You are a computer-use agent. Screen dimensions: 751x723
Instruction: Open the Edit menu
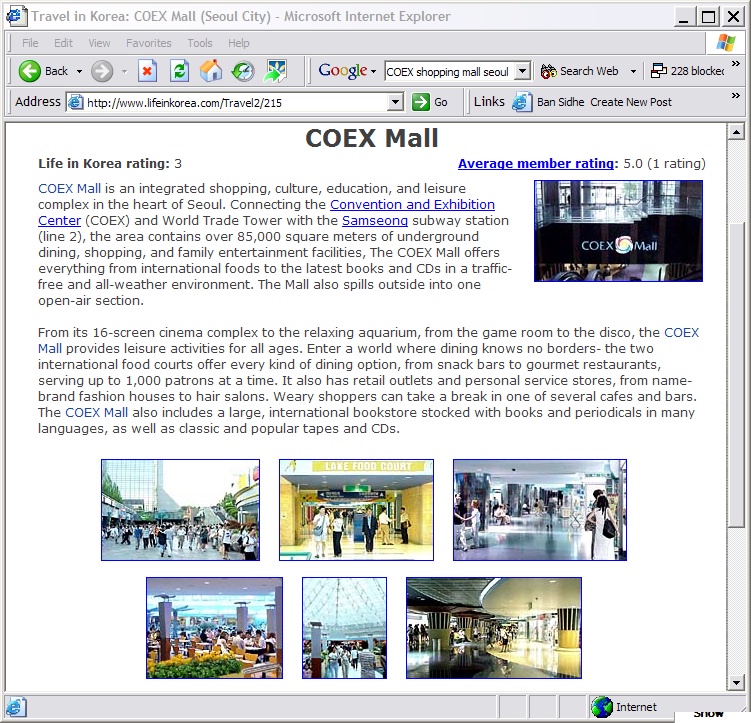click(x=63, y=43)
